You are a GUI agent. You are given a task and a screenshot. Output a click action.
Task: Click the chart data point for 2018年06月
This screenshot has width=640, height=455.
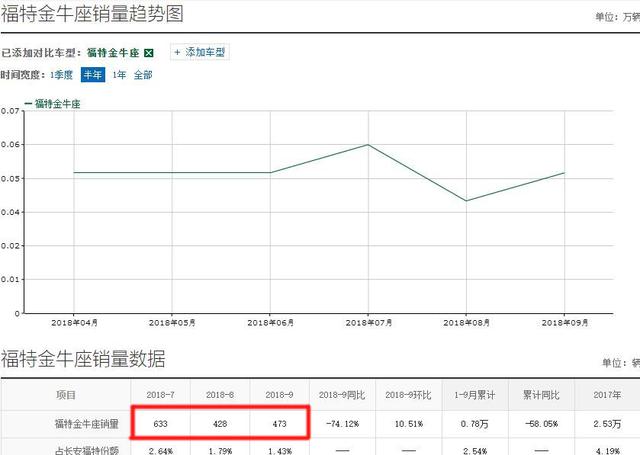pos(270,173)
